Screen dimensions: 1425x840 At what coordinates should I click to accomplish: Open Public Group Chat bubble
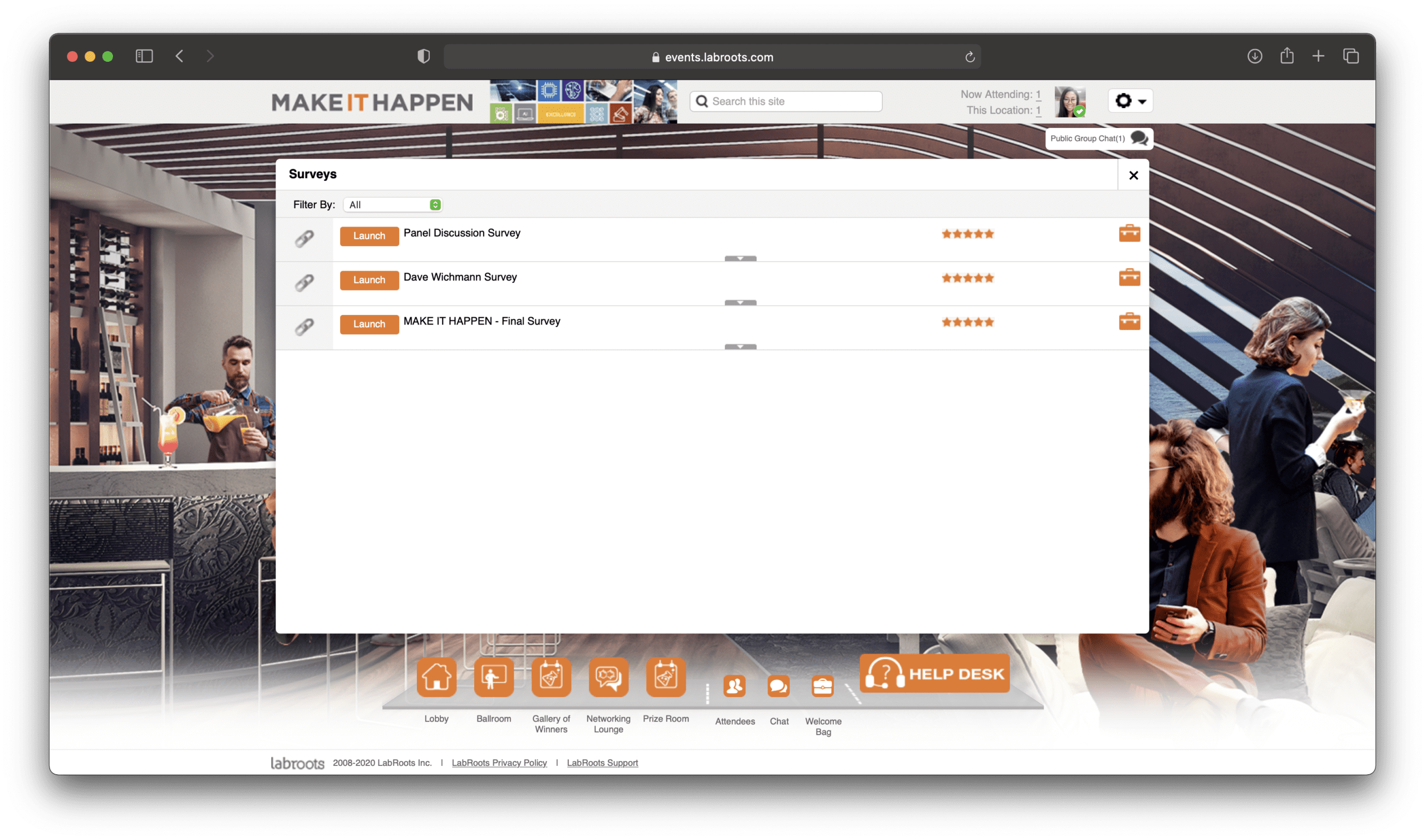[x=1098, y=139]
